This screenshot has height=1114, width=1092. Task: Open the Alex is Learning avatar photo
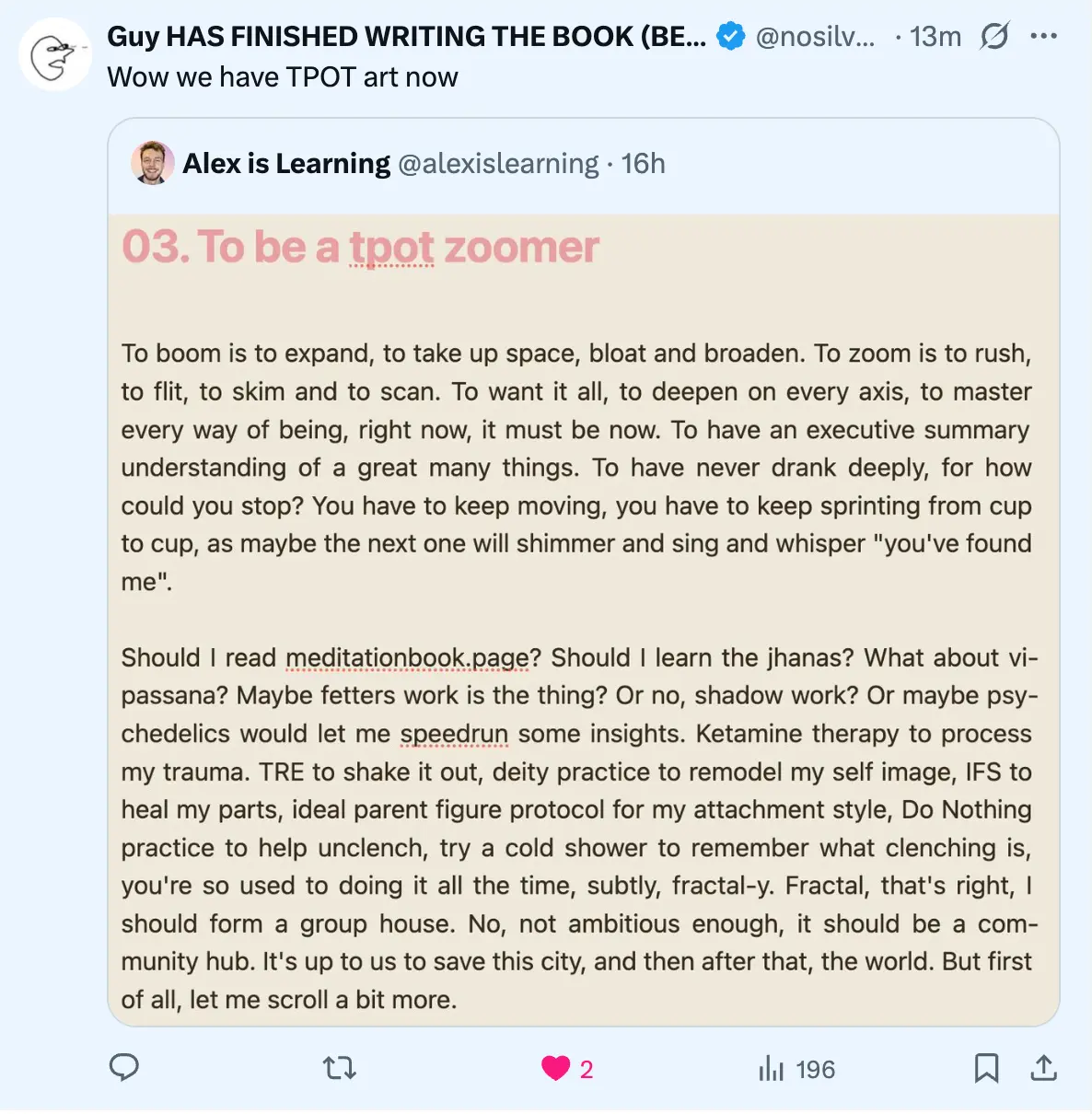point(153,163)
